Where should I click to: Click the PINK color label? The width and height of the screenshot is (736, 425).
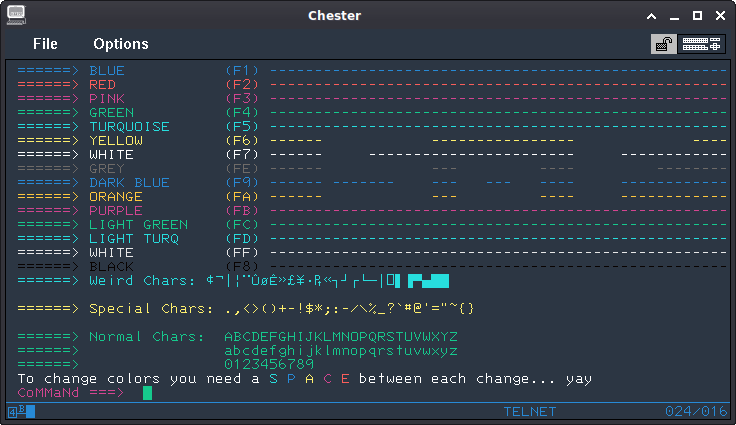tap(107, 99)
